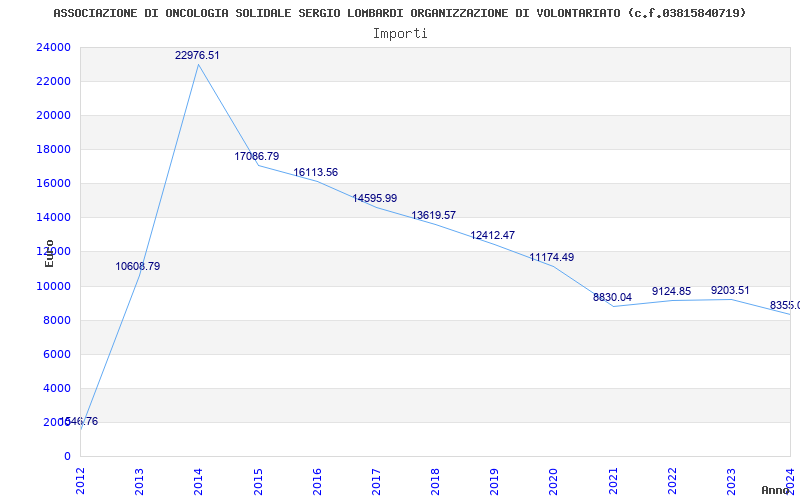
Task: Click the 20000 y-axis tick label
Action: point(54,115)
